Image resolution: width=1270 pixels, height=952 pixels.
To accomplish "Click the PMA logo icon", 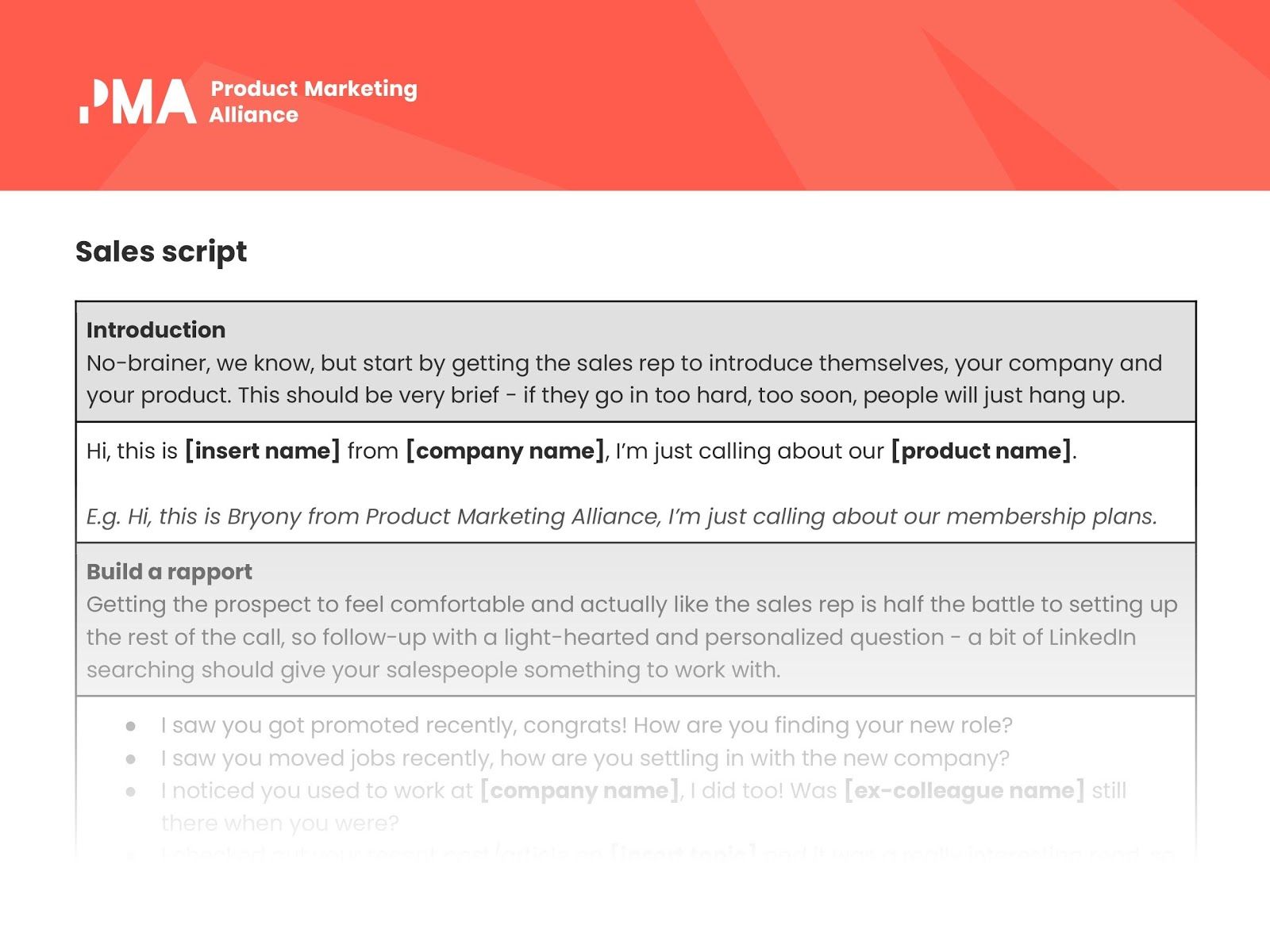I will [x=138, y=101].
